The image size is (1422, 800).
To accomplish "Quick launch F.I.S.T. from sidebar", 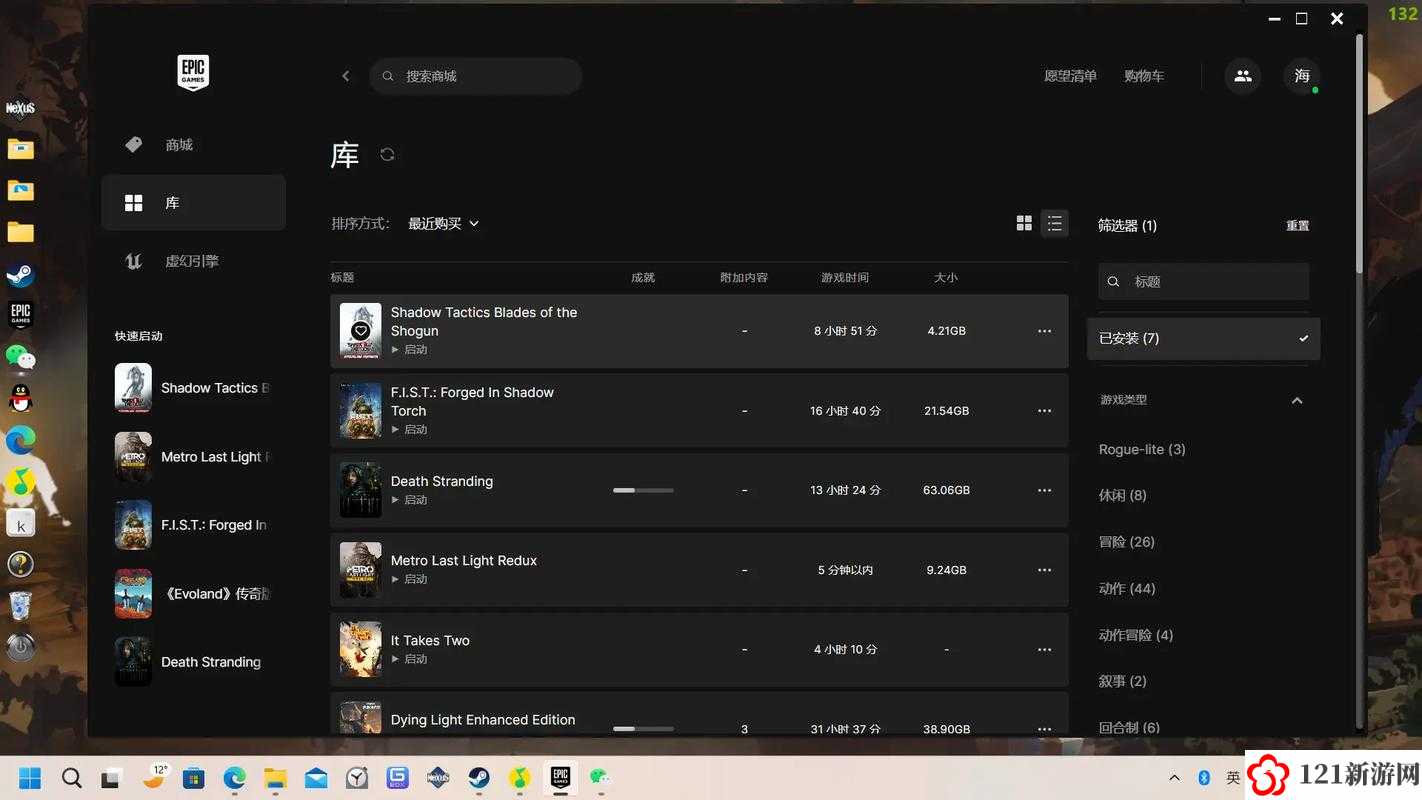I will click(x=193, y=525).
